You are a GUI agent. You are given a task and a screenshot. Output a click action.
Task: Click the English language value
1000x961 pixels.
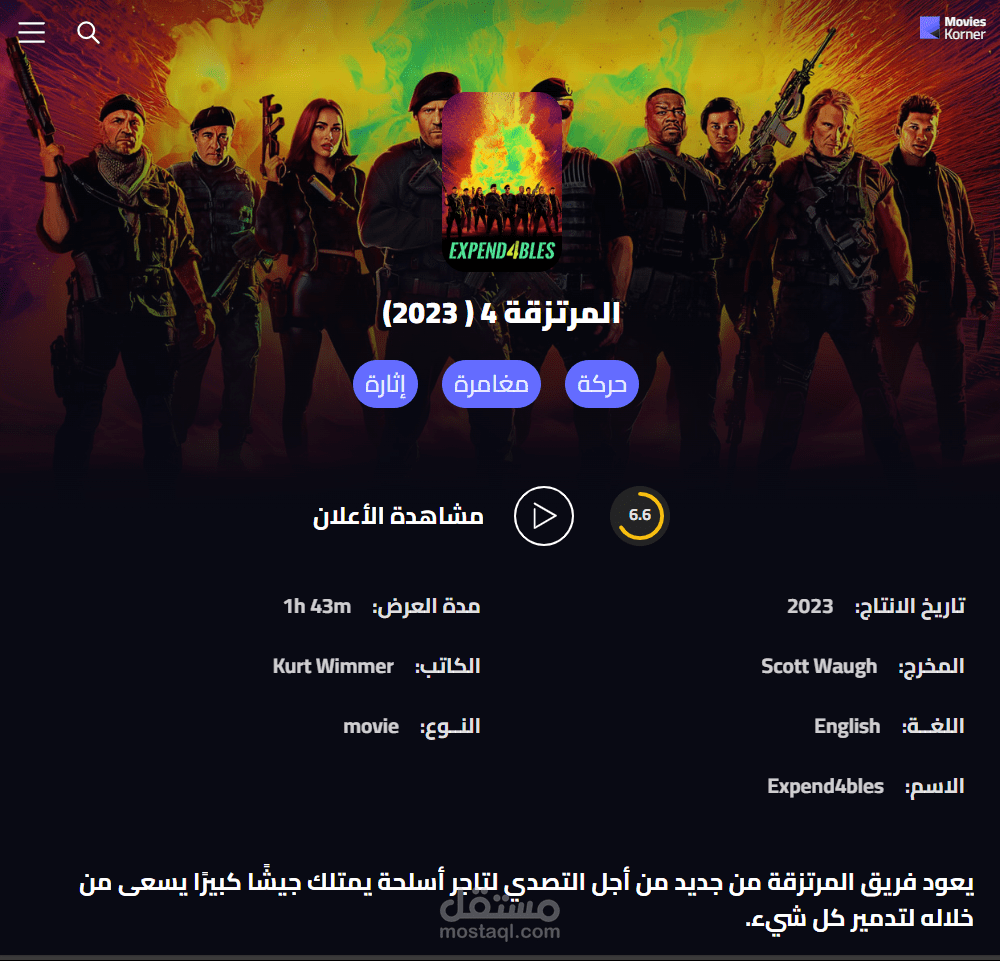(847, 727)
